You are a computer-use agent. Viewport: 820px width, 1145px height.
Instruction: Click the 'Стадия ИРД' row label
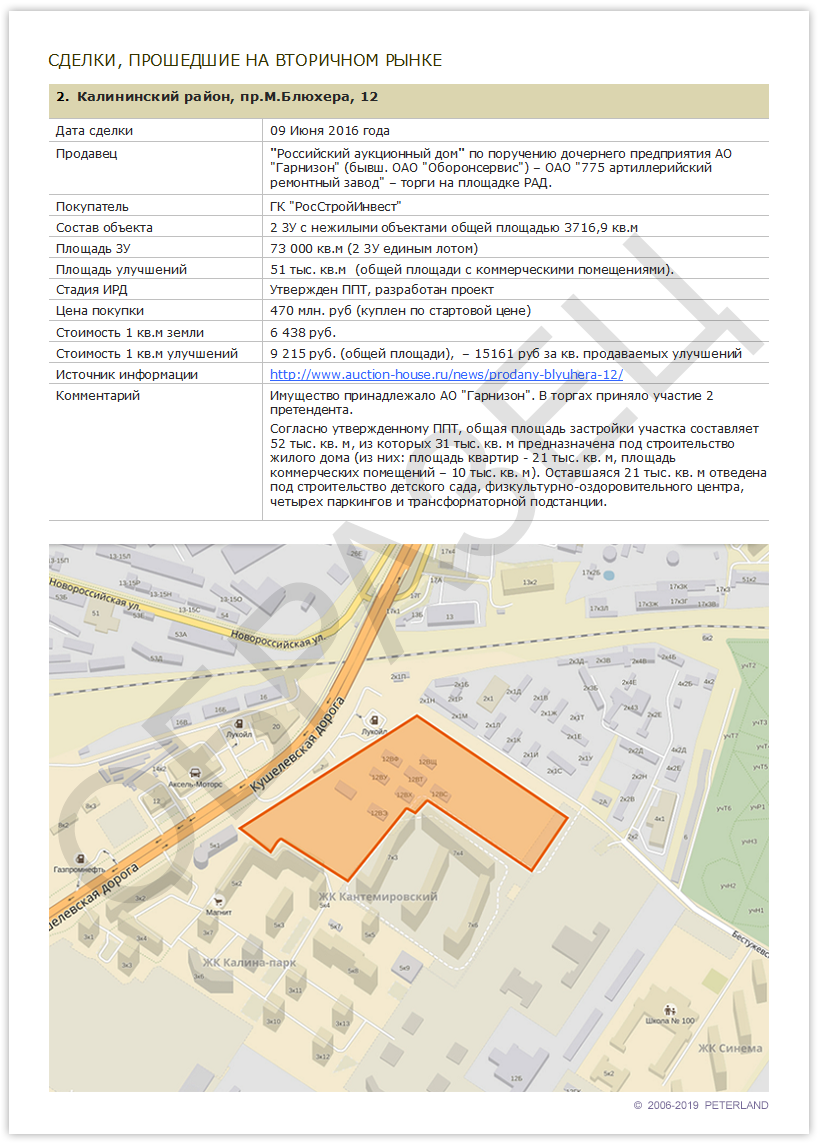(91, 290)
